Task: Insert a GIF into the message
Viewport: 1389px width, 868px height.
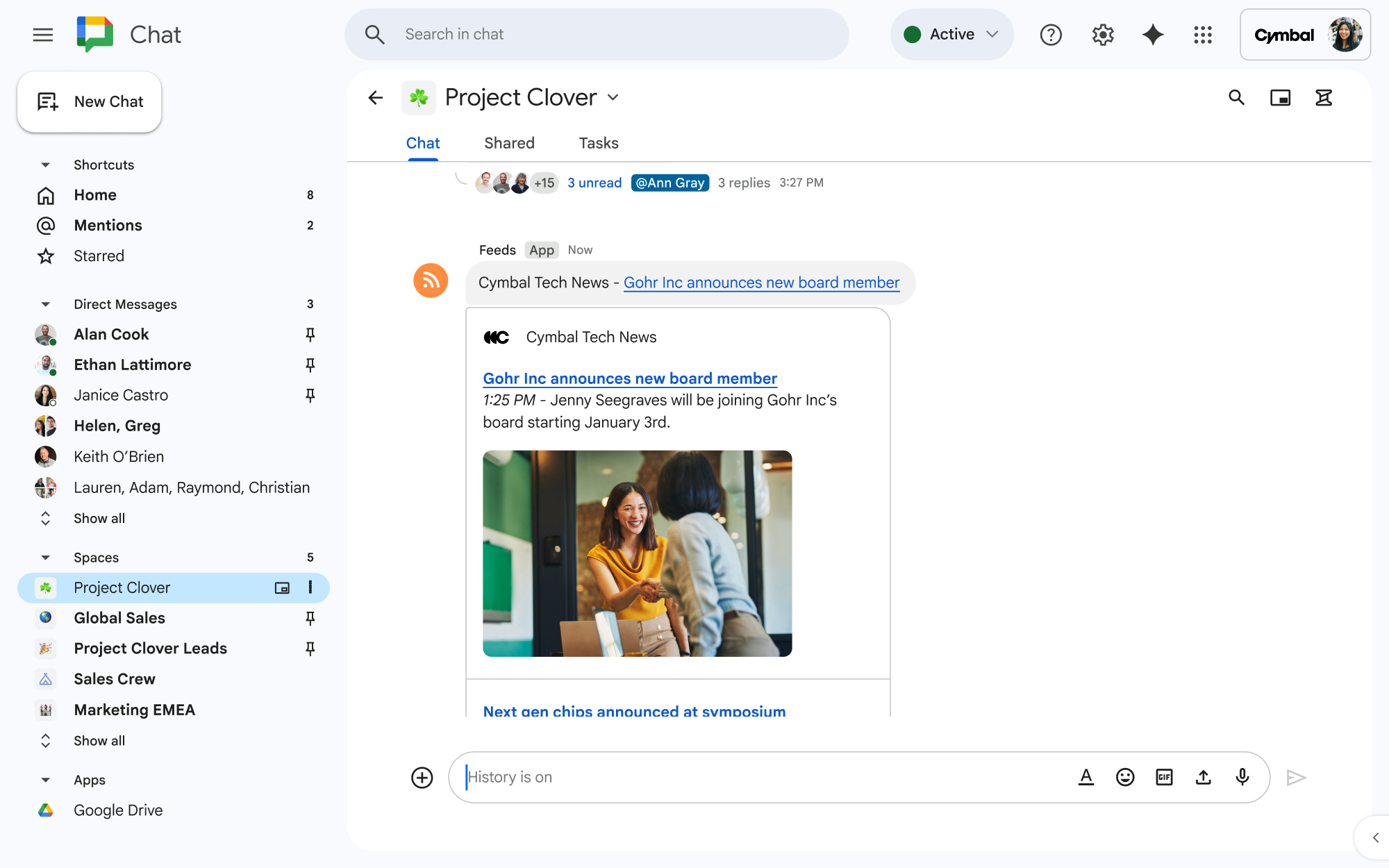Action: coord(1164,777)
